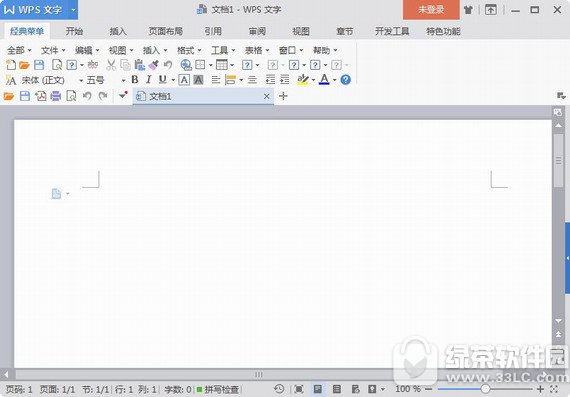Click the save disk icon left of the PDF icon
This screenshot has height=397, width=570.
click(x=25, y=96)
